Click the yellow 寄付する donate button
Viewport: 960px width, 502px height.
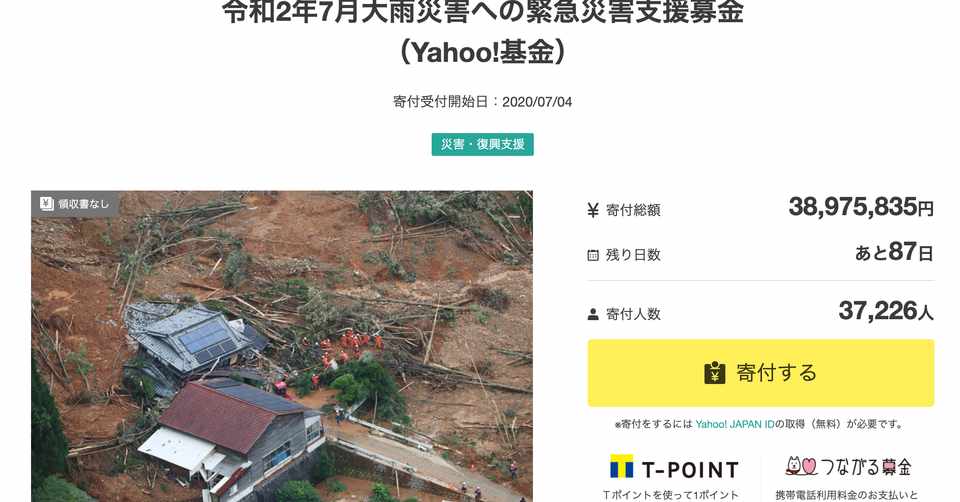(x=761, y=373)
